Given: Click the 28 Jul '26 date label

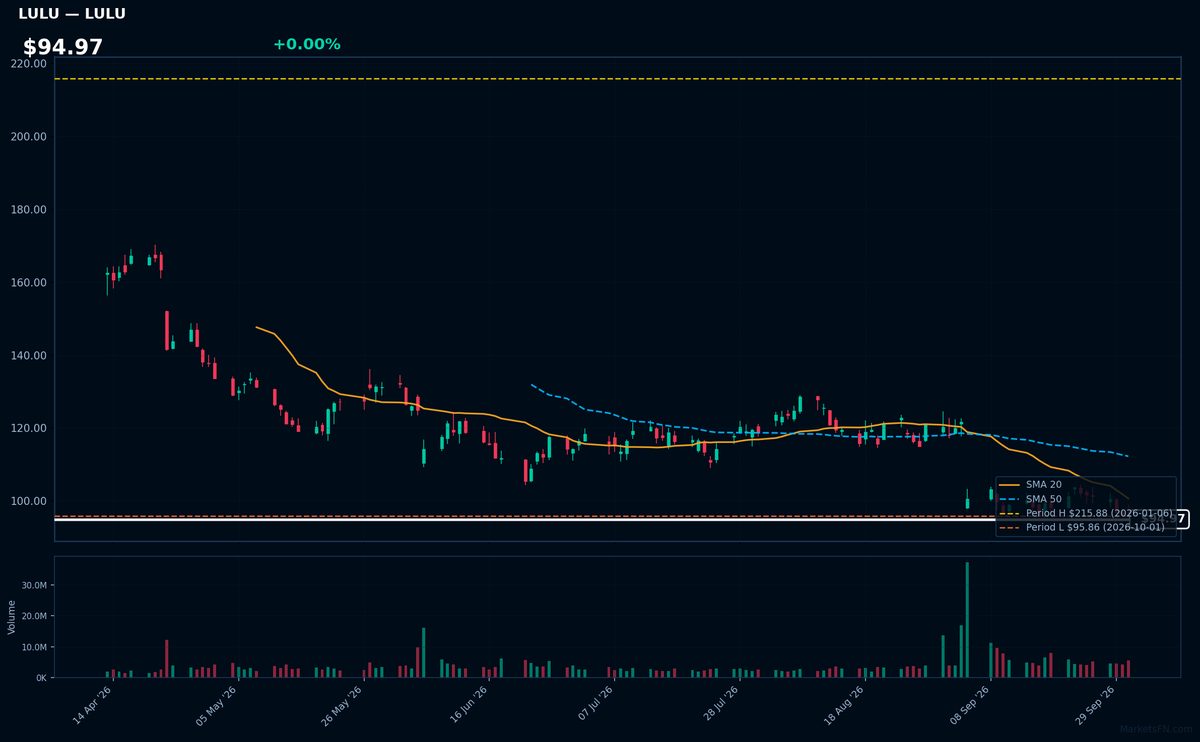Looking at the screenshot, I should [720, 705].
